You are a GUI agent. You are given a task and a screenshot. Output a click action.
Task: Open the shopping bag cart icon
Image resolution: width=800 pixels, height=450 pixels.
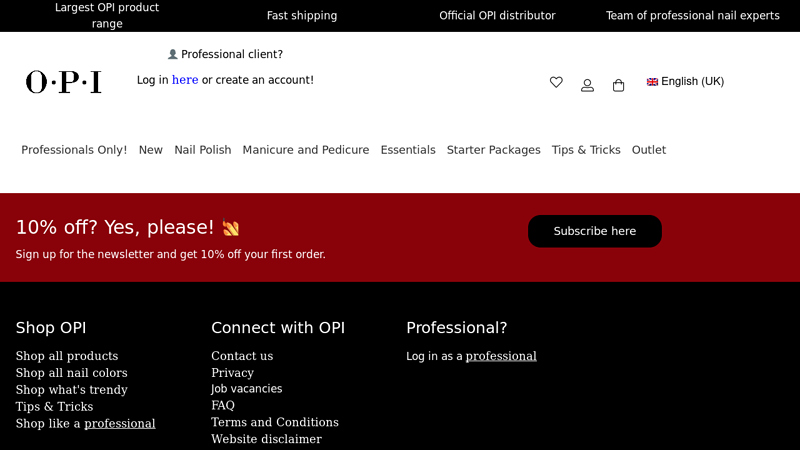click(x=618, y=85)
